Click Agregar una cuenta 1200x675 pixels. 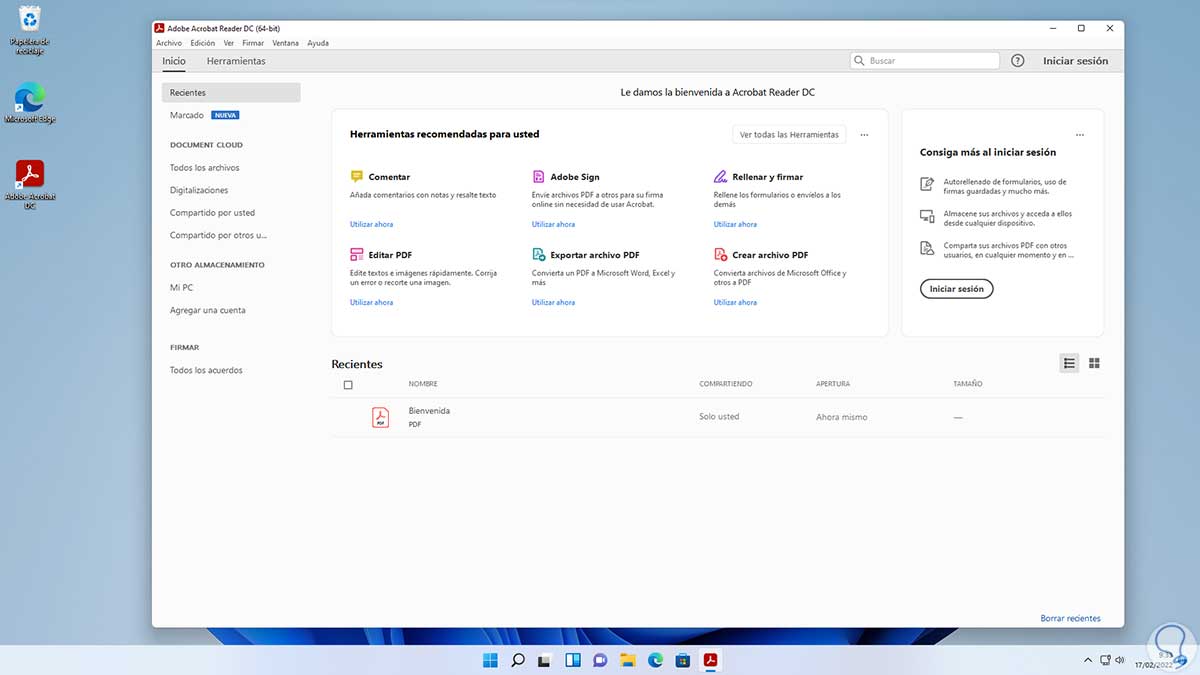click(208, 310)
